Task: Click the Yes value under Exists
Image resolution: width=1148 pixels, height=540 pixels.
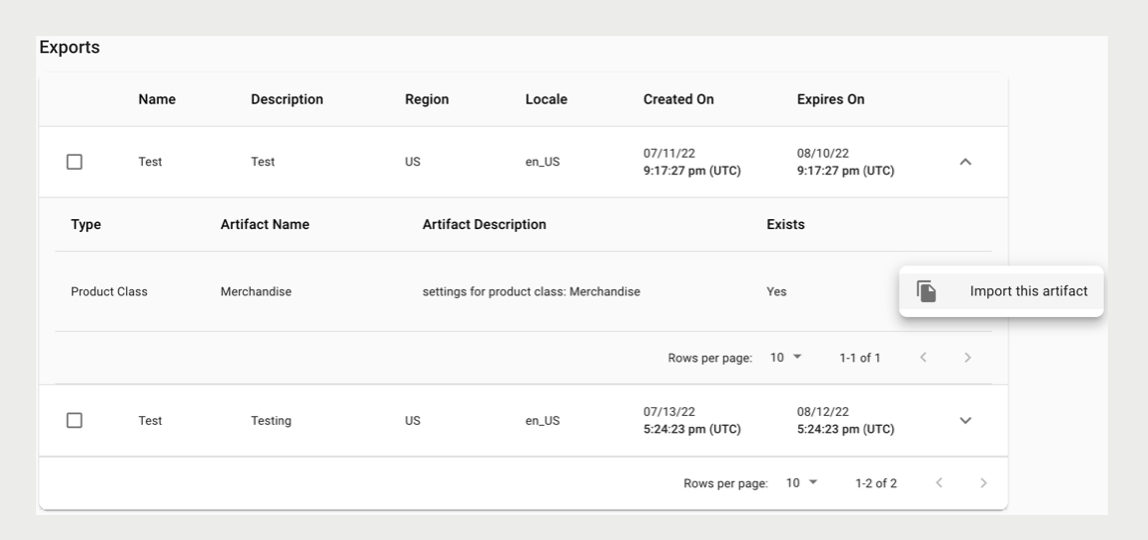Action: click(776, 291)
